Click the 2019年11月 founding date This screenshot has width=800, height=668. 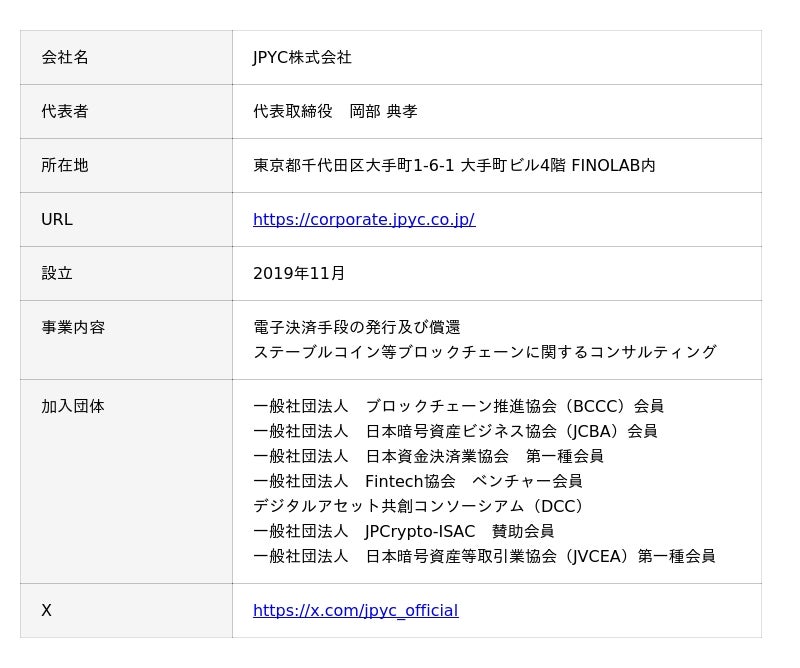[x=299, y=274]
